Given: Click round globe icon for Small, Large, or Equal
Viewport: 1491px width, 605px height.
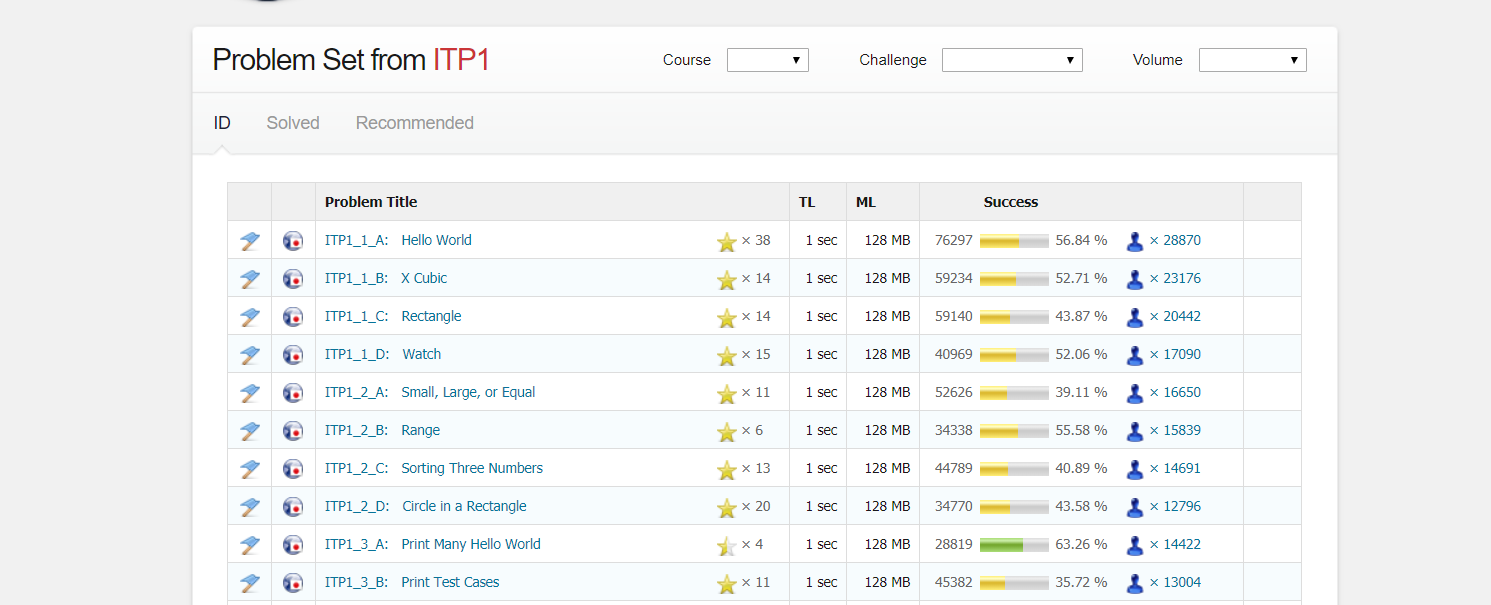Looking at the screenshot, I should point(293,393).
